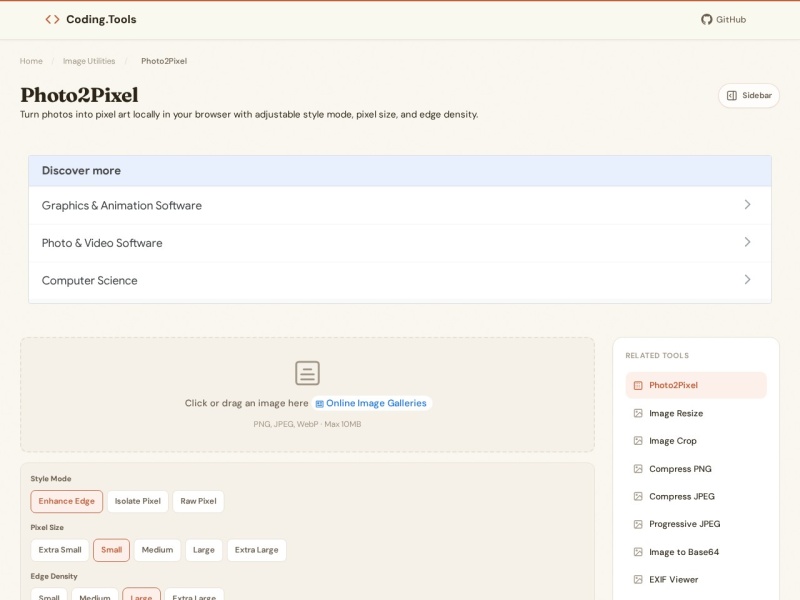Expand chevron for Photo & Video Software
800x600 pixels.
pos(747,242)
